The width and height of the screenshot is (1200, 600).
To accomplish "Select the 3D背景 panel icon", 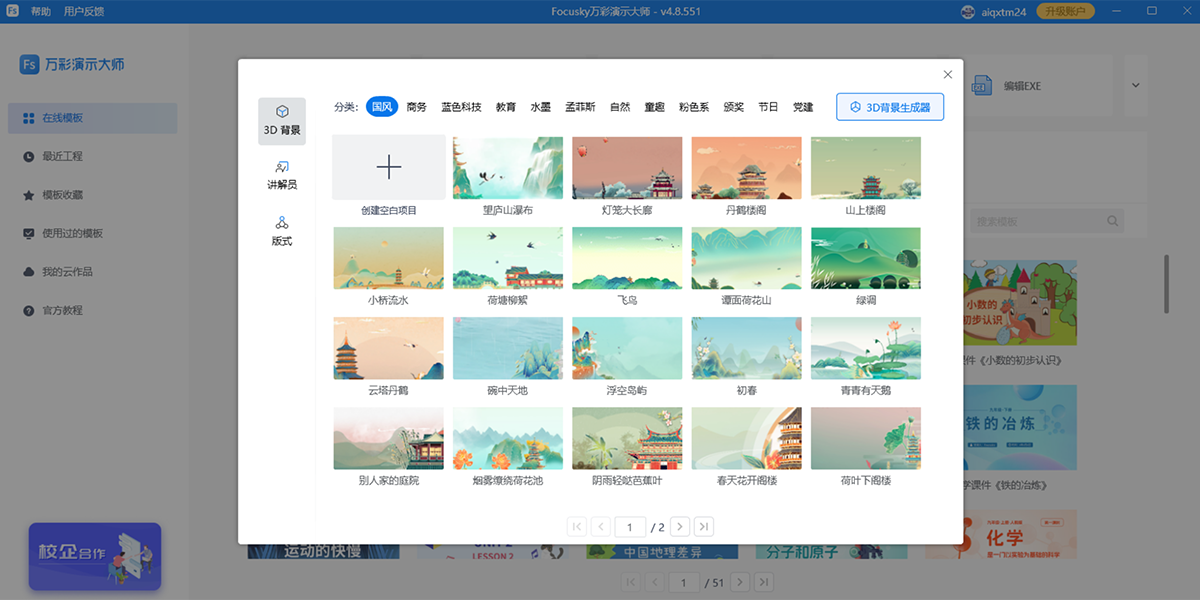I will [x=281, y=117].
